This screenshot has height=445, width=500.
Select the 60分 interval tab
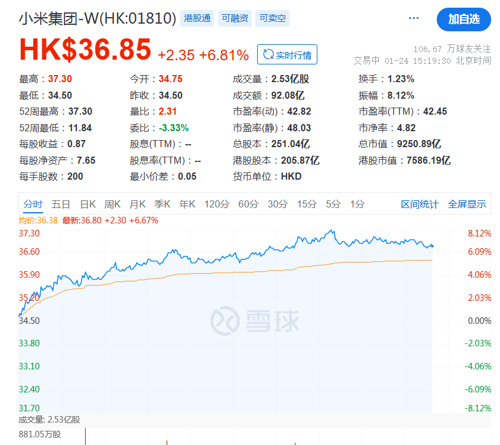click(x=248, y=204)
